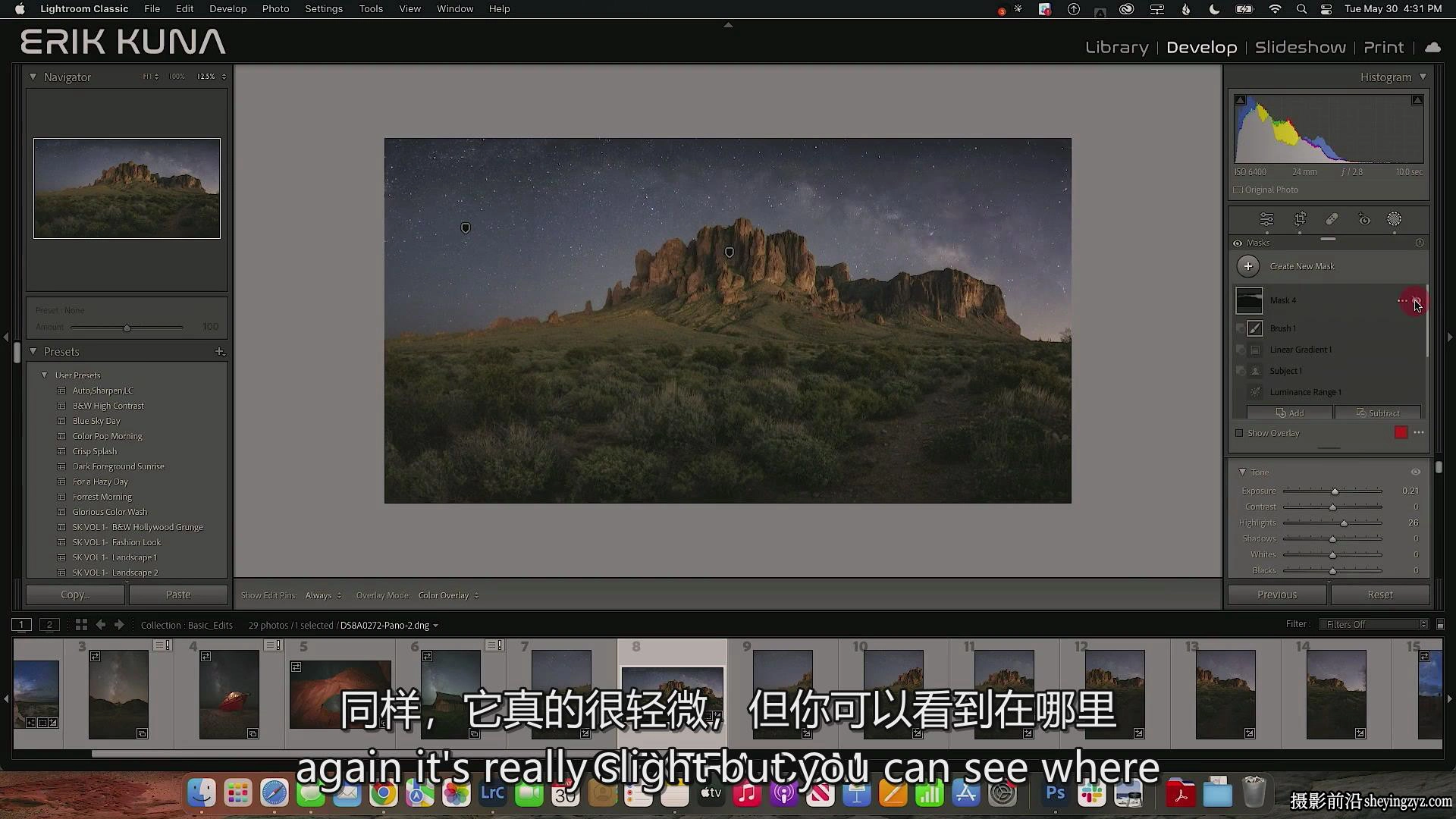Go back with the left arrow icon
This screenshot has width=1456, height=819.
[x=101, y=625]
